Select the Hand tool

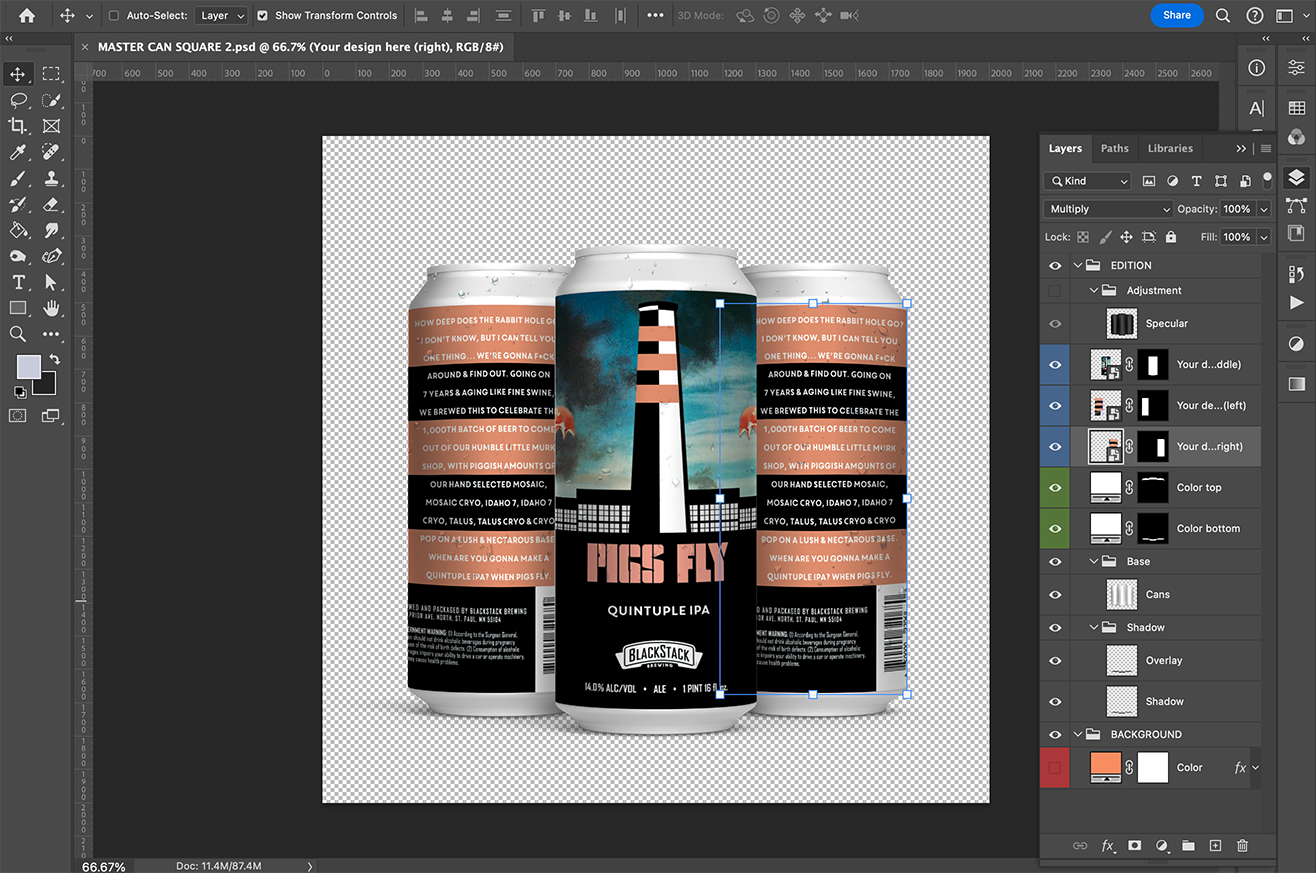click(x=51, y=308)
